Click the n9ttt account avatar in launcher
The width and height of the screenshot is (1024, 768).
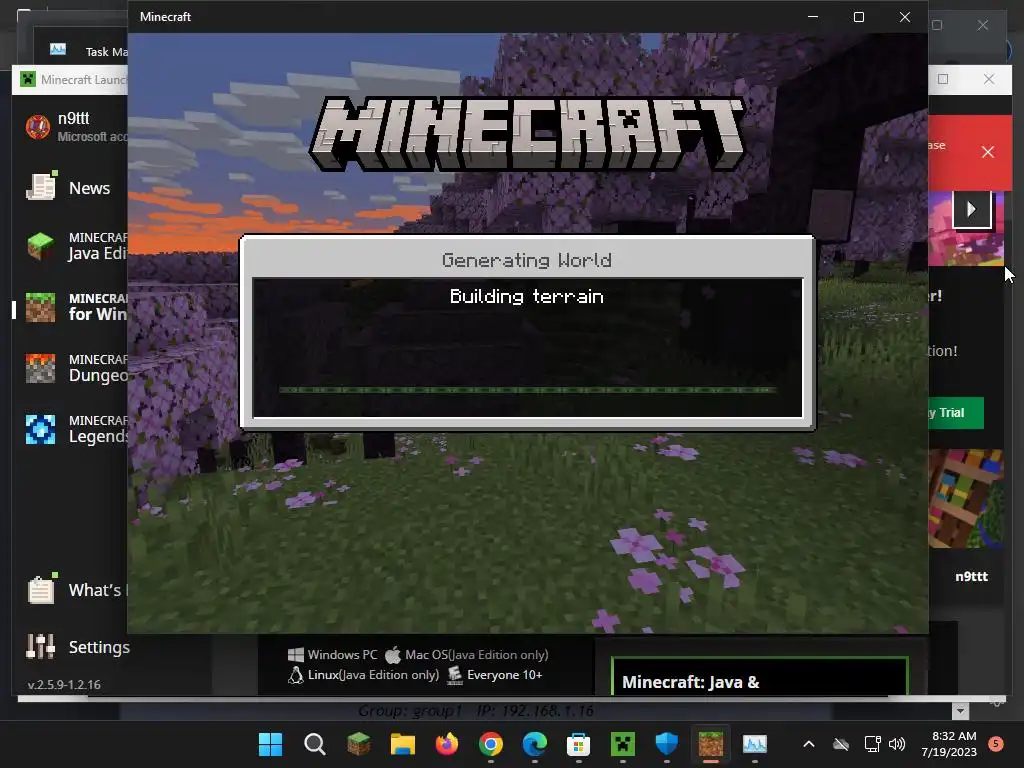coord(37,126)
